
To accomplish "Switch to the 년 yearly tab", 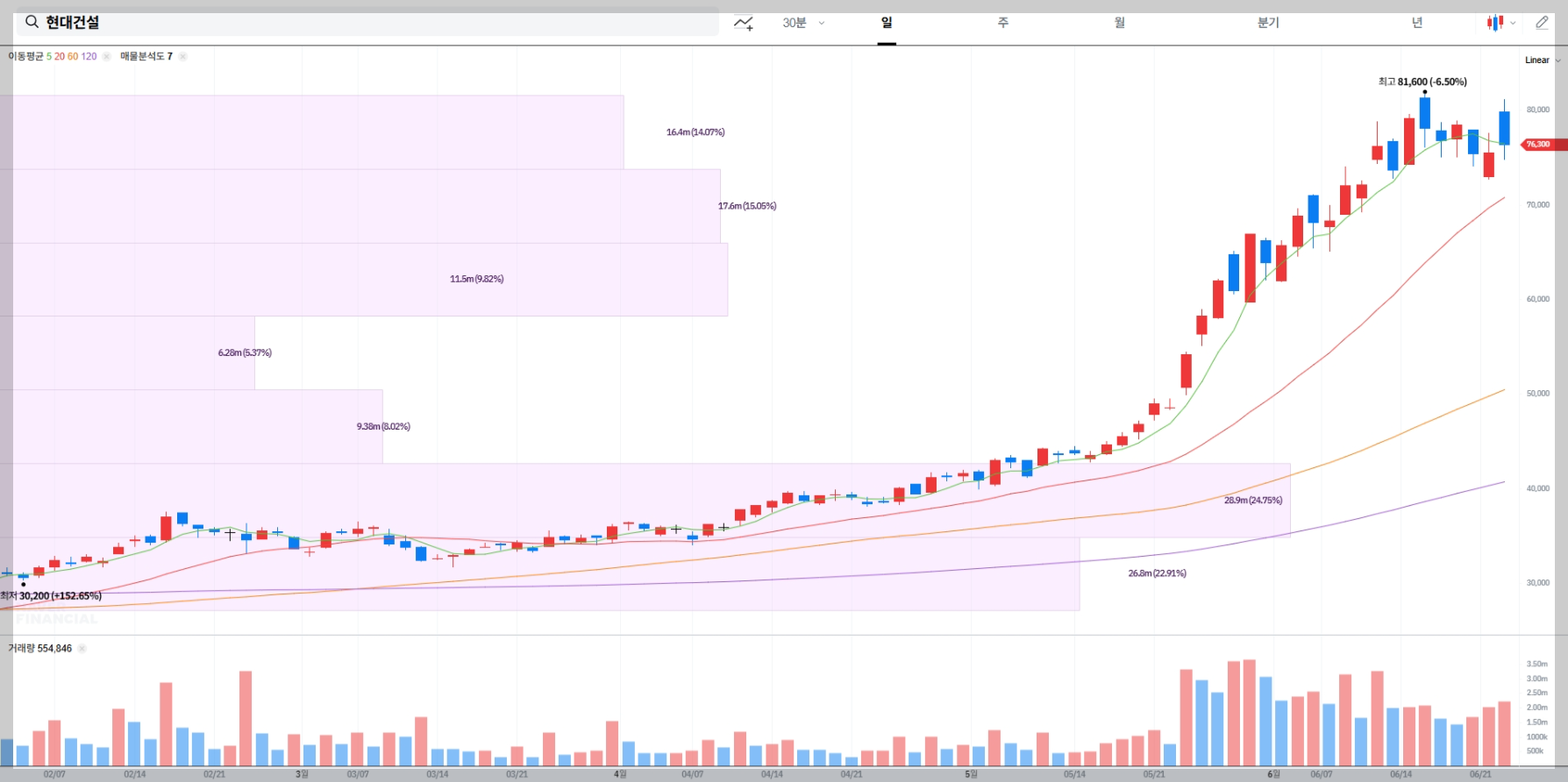I will point(1417,23).
